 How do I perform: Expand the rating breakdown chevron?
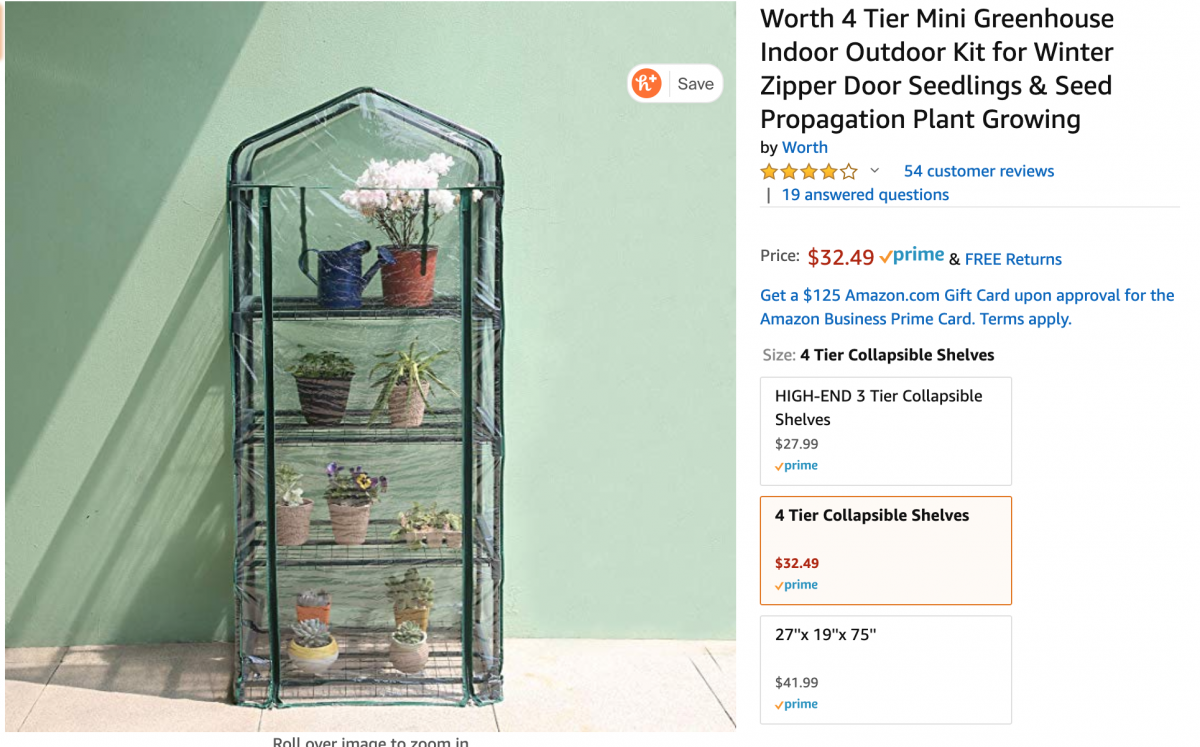coord(874,171)
